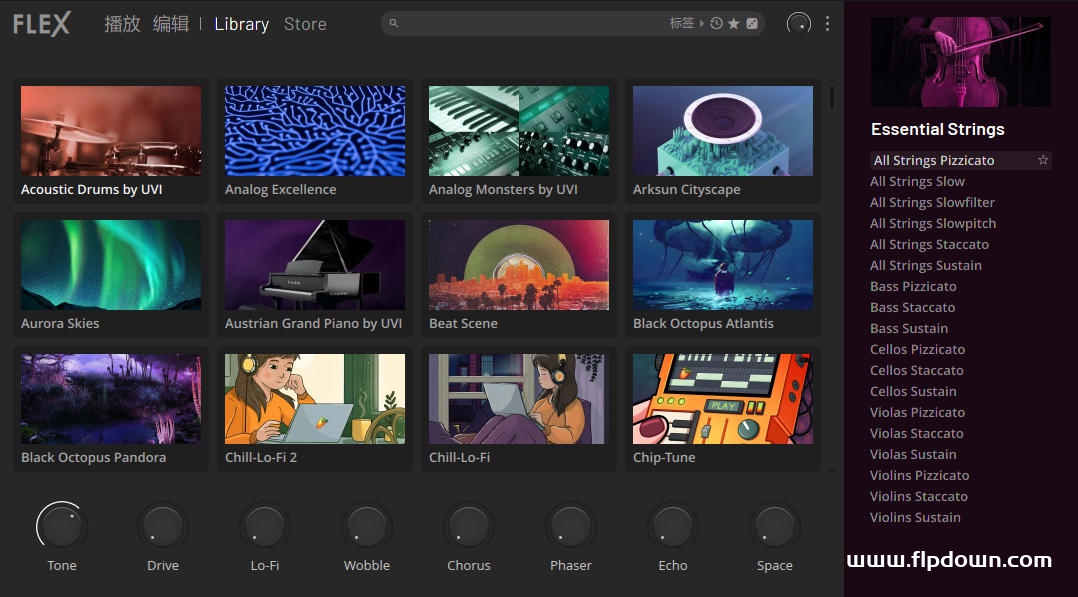Select the Violins Sustain preset

click(x=915, y=517)
